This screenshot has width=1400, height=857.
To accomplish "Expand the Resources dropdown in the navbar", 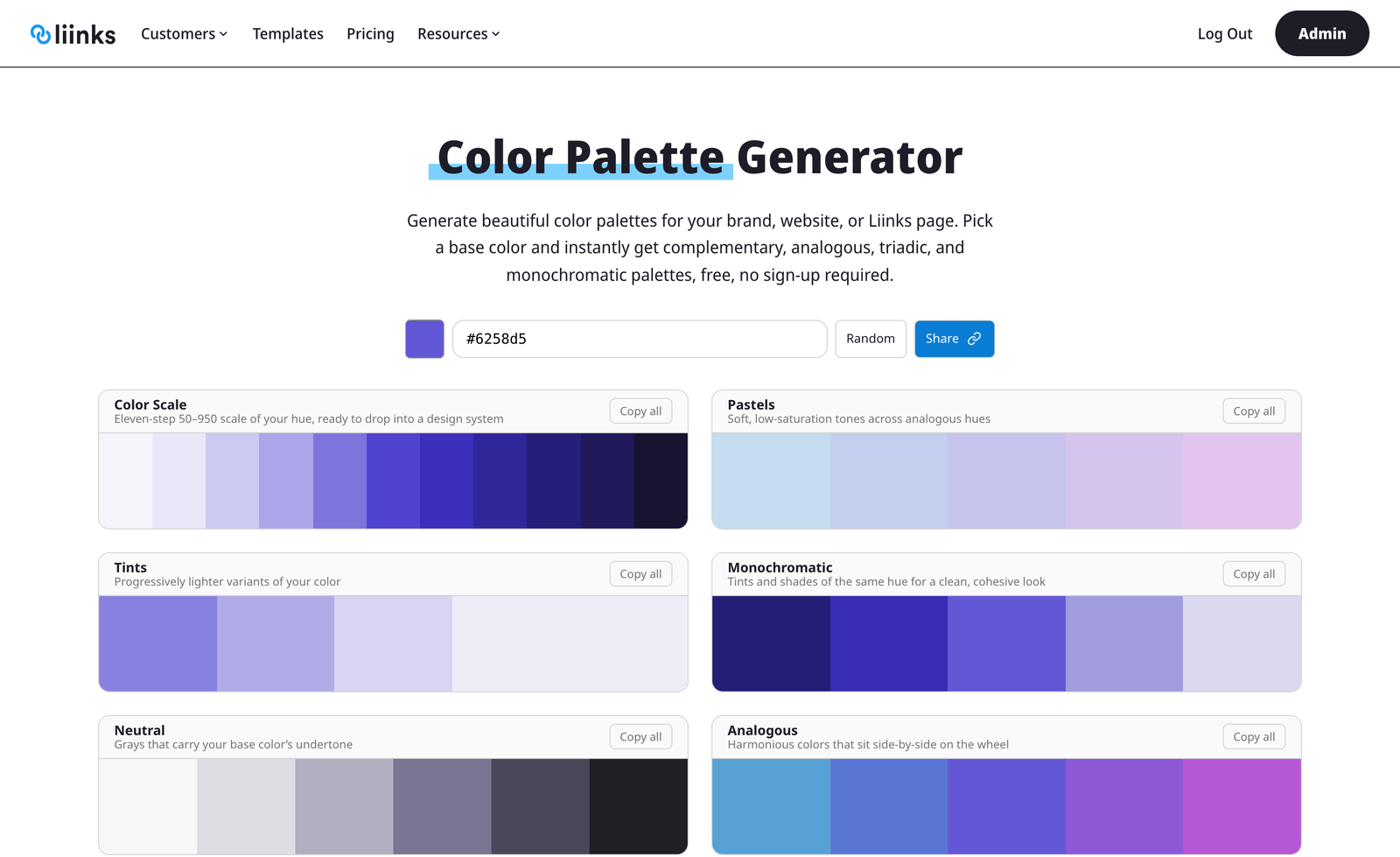I will pos(458,33).
